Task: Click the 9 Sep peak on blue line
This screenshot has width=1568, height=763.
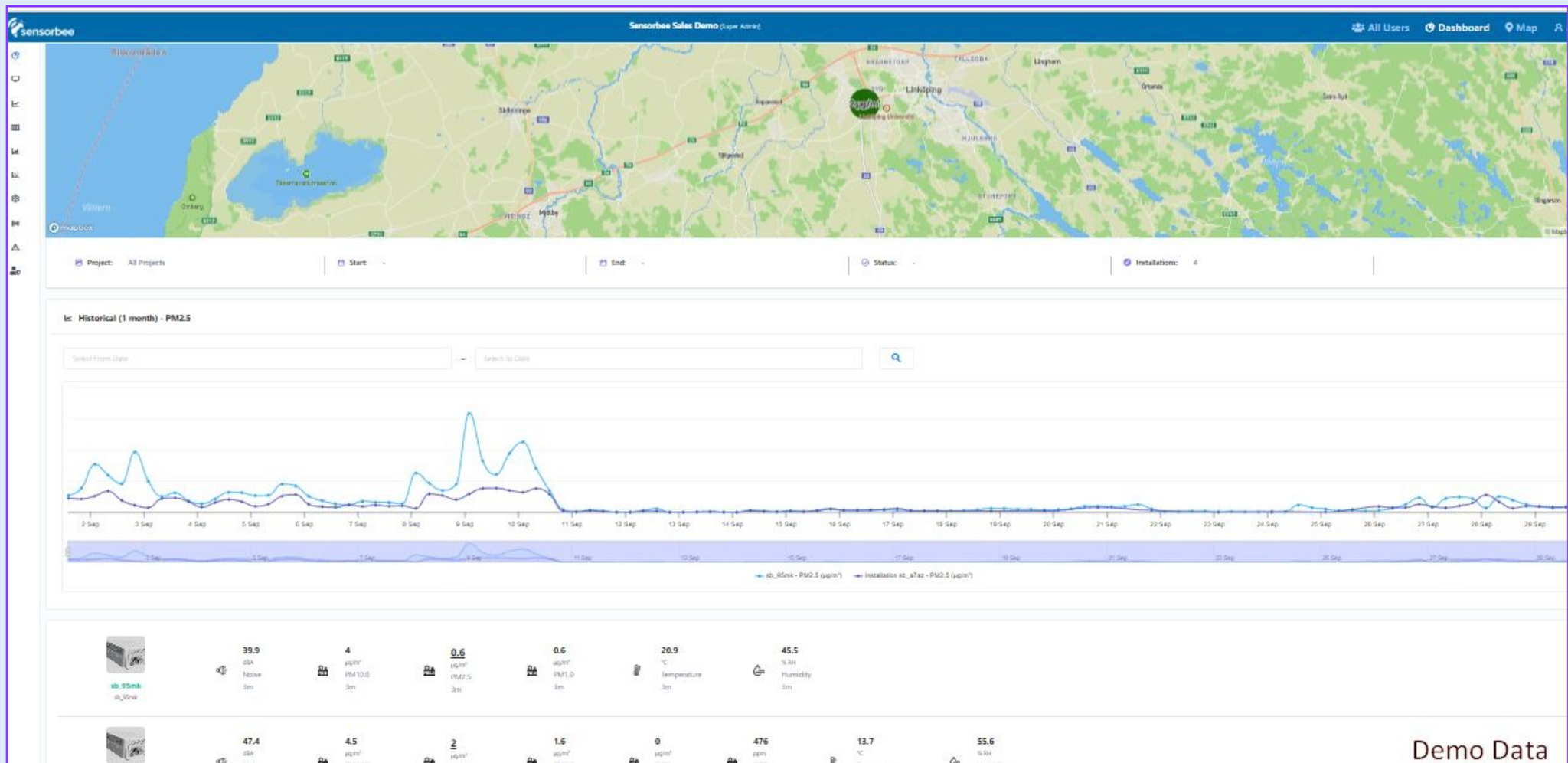Action: [x=469, y=414]
